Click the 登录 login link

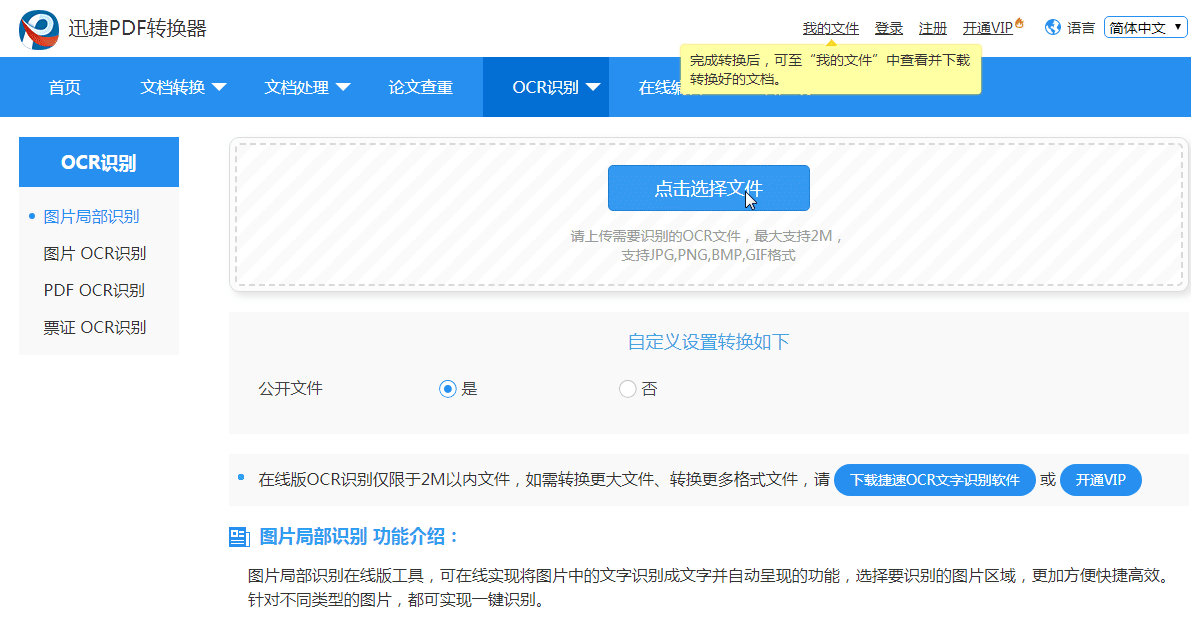888,27
